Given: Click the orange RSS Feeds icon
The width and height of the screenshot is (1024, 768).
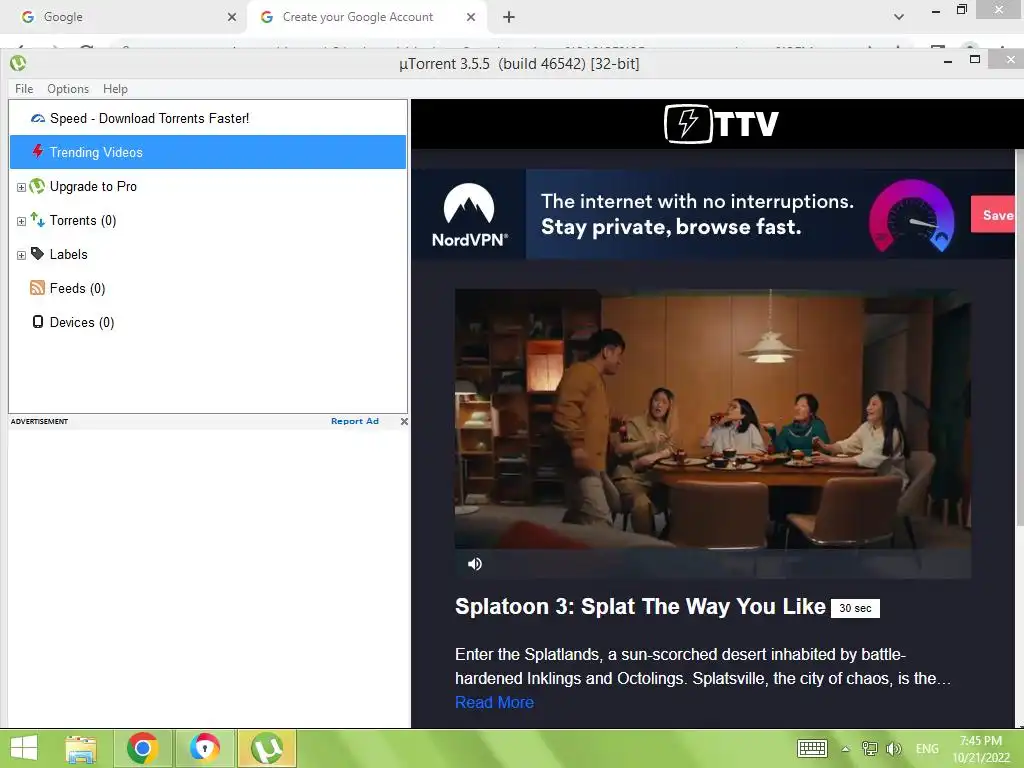Looking at the screenshot, I should (38, 288).
